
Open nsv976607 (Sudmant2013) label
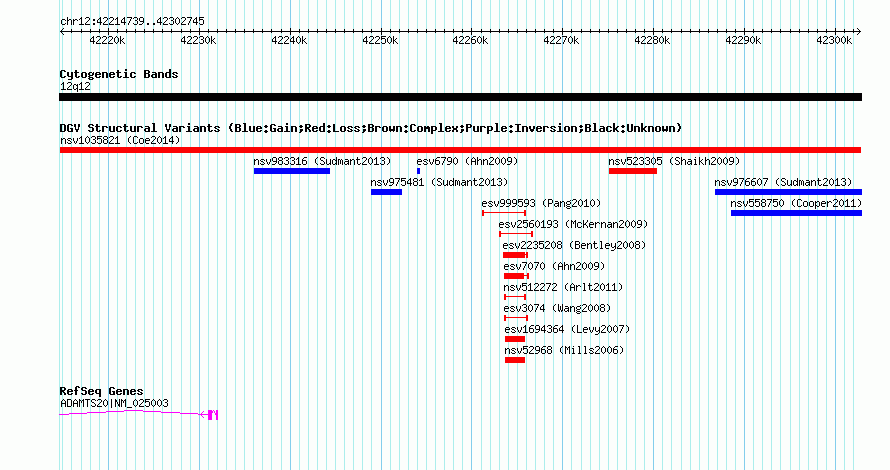pyautogui.click(x=783, y=182)
